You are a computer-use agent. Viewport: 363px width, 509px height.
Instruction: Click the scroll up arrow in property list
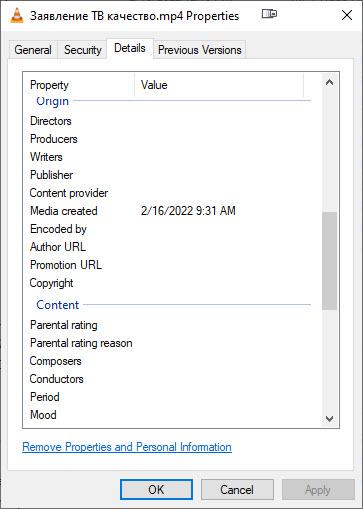point(329,82)
